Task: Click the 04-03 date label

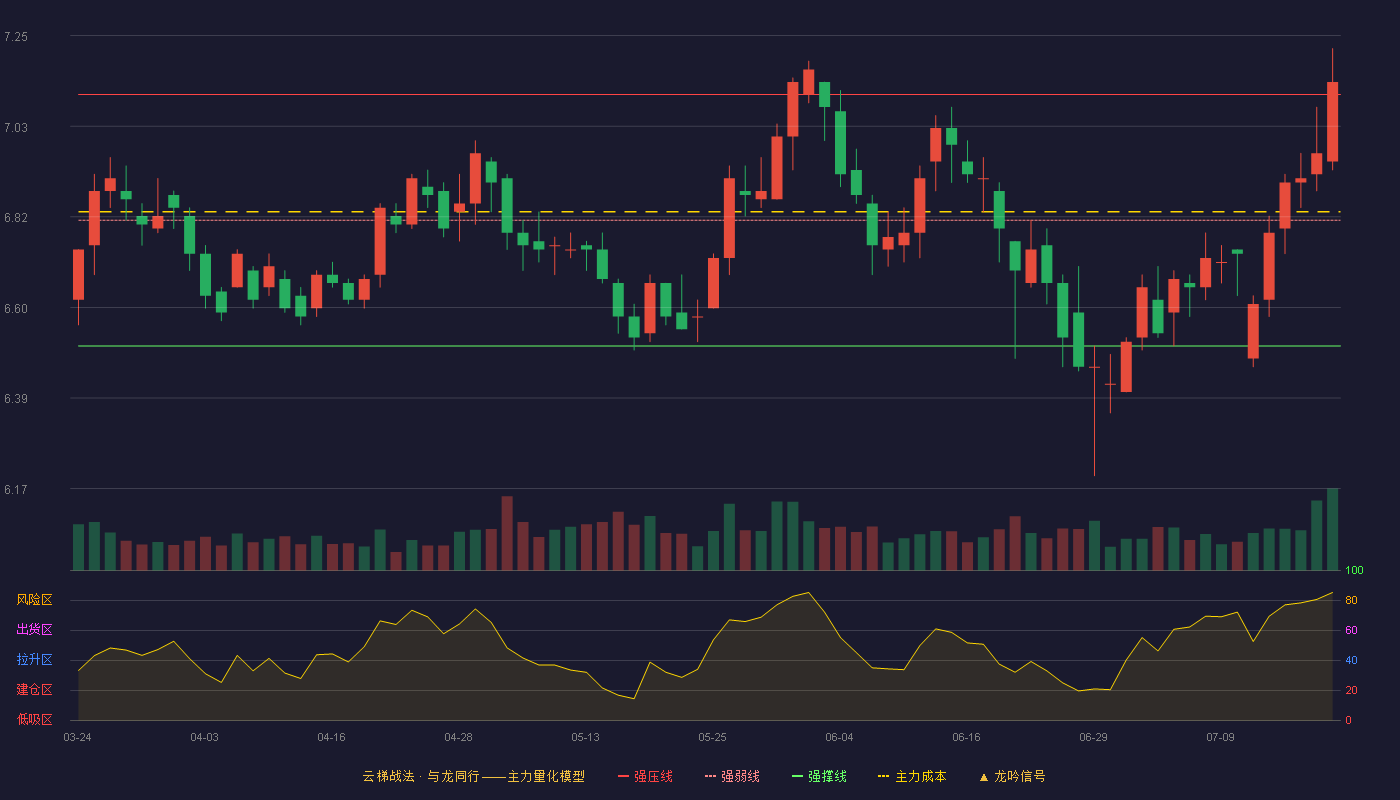Action: 204,737
